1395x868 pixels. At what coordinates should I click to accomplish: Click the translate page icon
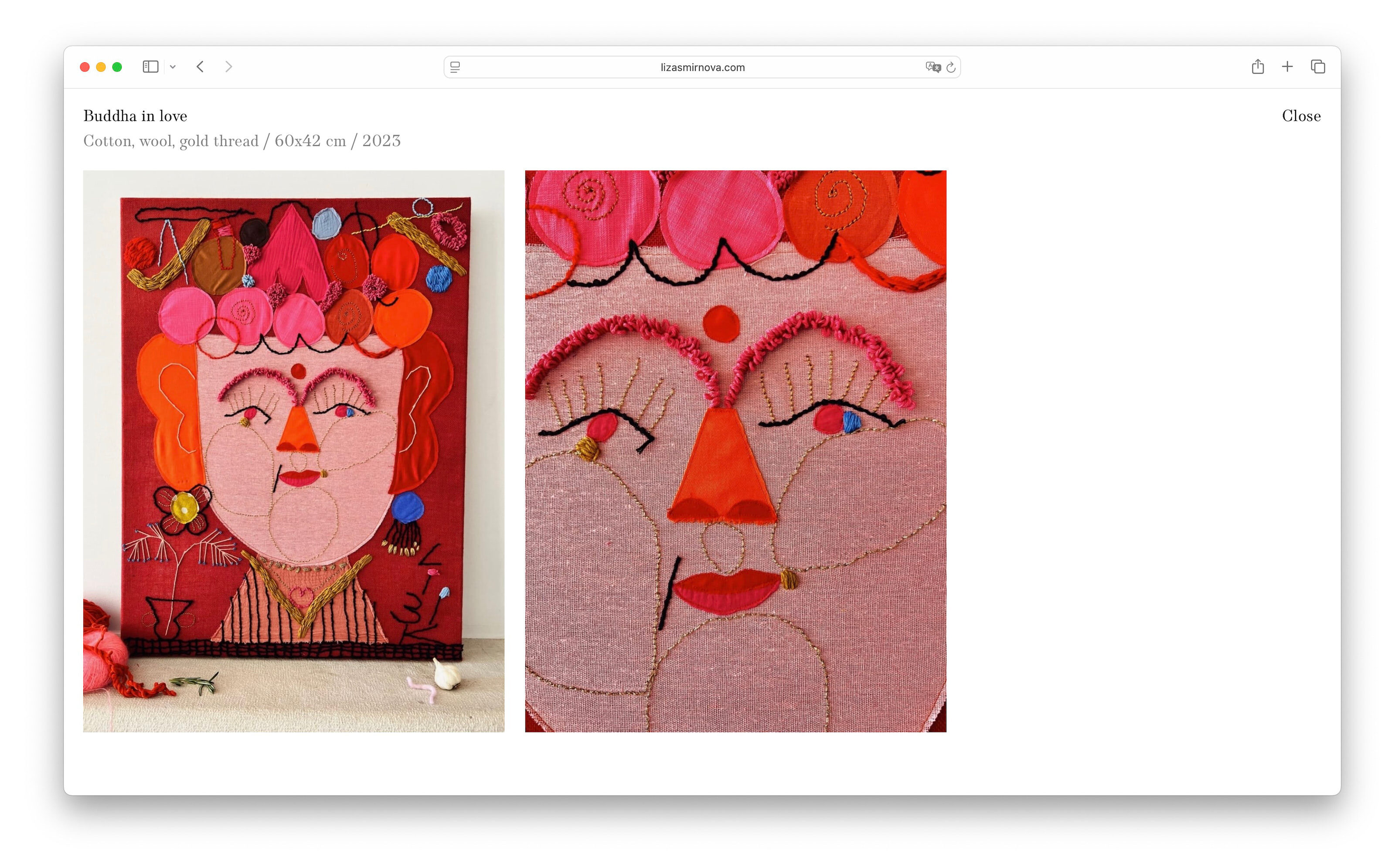(x=932, y=67)
